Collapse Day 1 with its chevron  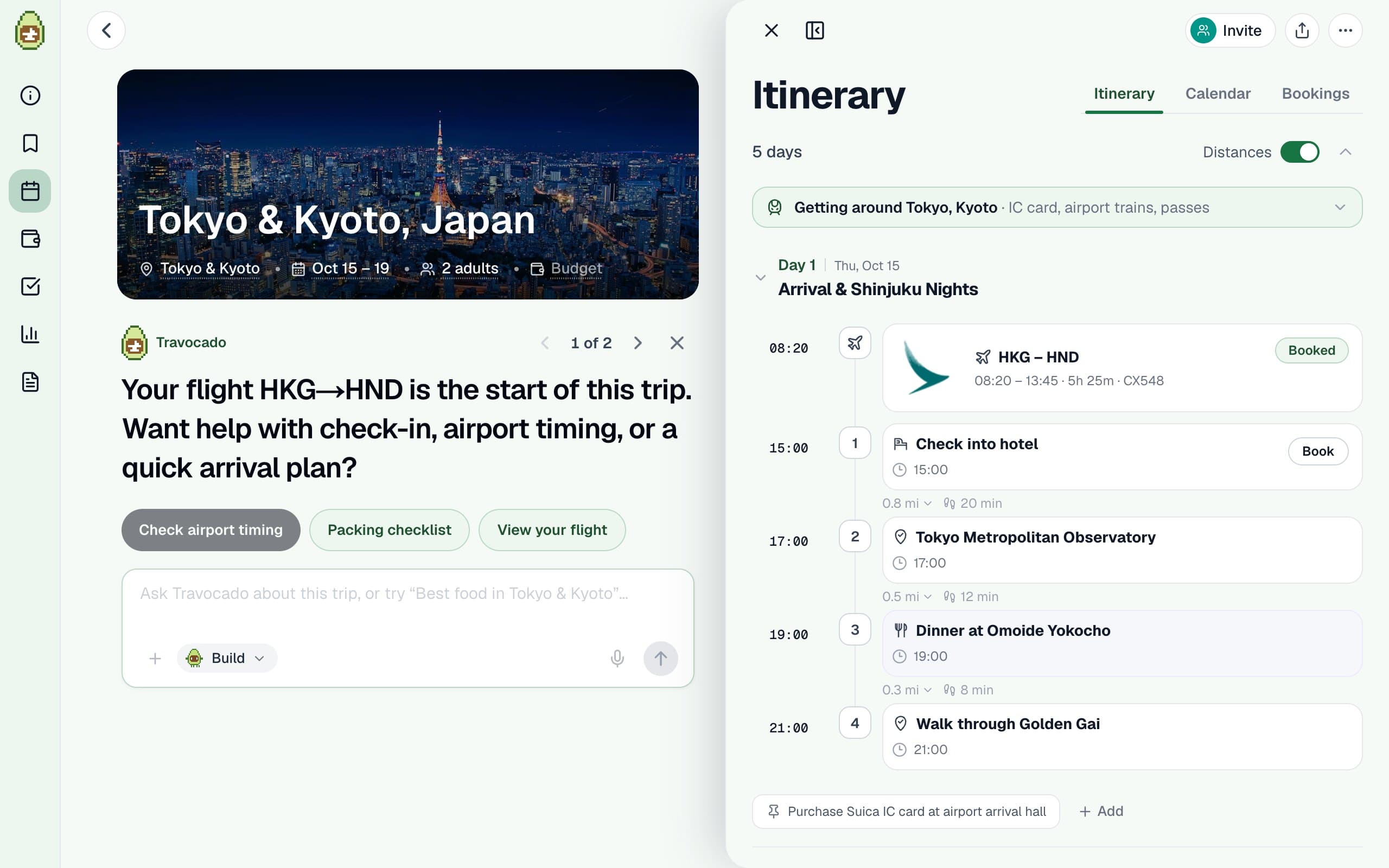[761, 278]
